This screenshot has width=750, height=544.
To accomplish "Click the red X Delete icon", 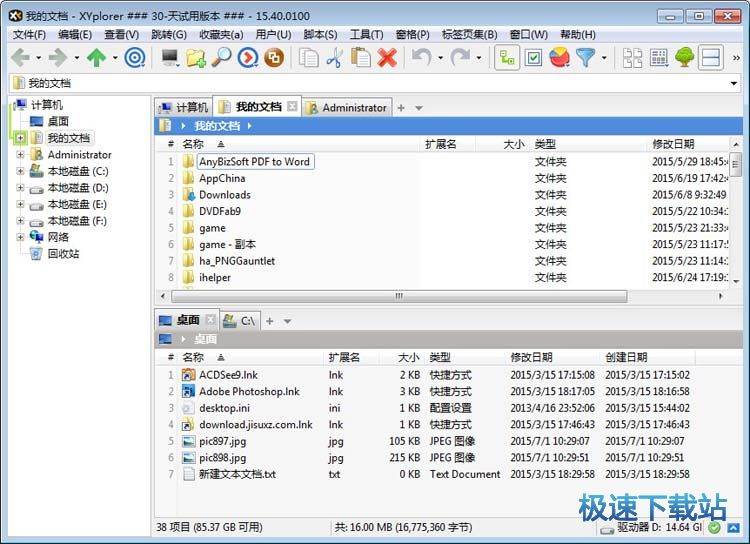I will (387, 58).
